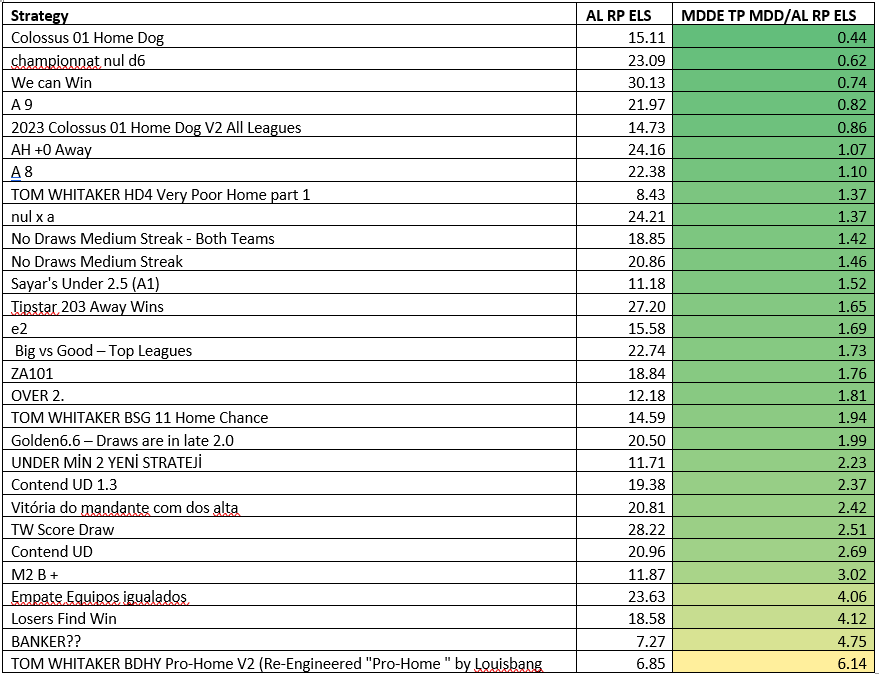Viewport: 879px width, 674px height.
Task: Select the BANKER?? strategy cell
Action: [289, 641]
